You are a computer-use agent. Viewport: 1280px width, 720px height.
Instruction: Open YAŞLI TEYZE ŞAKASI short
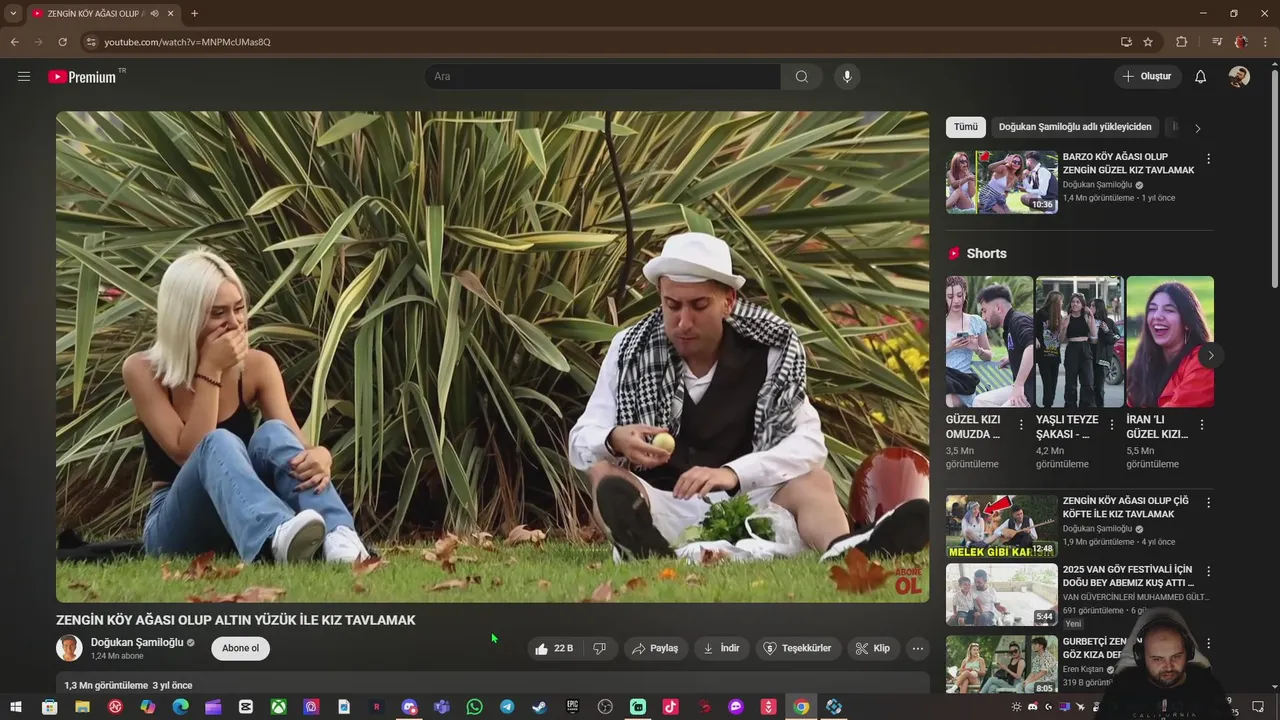1079,342
